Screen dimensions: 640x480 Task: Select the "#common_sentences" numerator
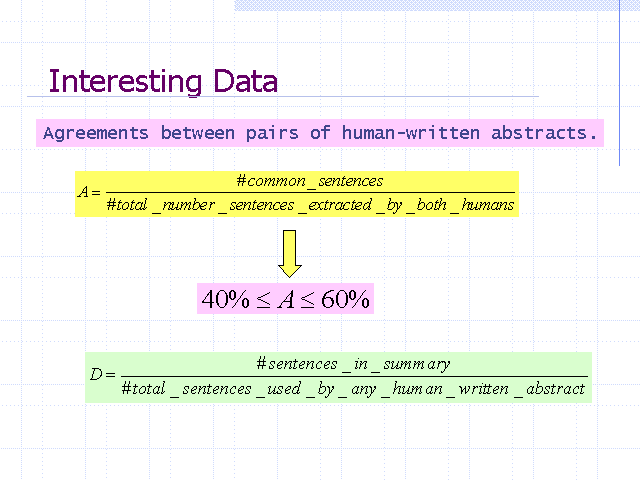pyautogui.click(x=309, y=181)
